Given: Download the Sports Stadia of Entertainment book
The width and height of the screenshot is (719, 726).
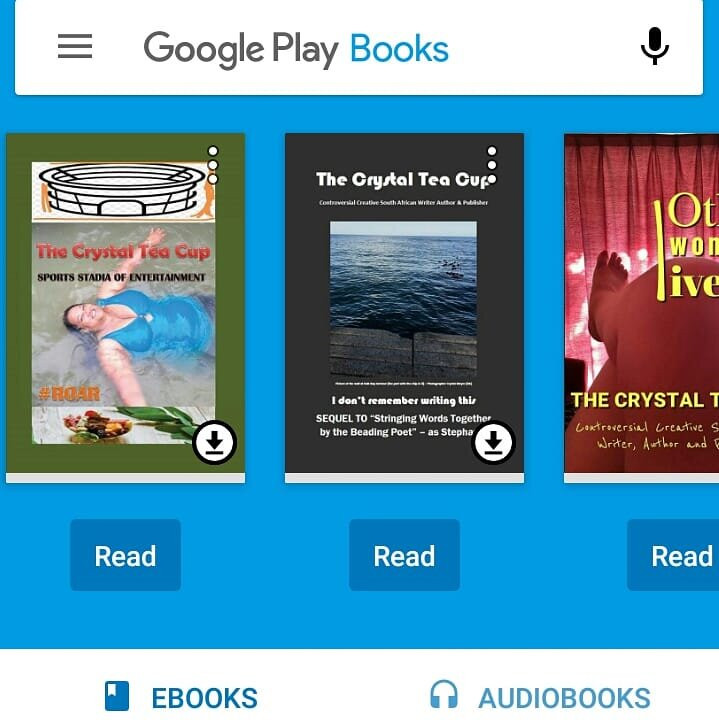Looking at the screenshot, I should click(214, 443).
